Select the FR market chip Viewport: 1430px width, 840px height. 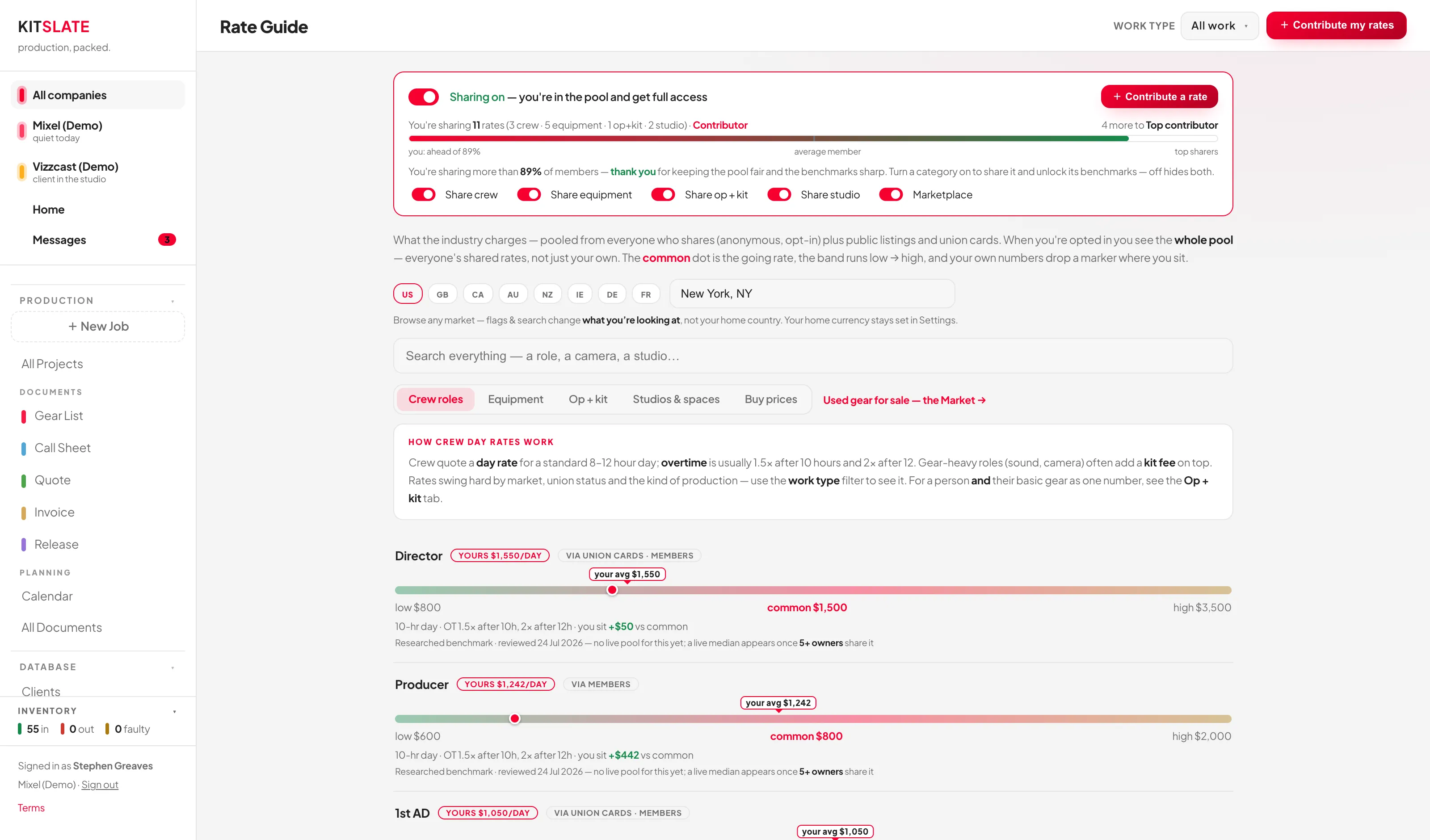(646, 294)
